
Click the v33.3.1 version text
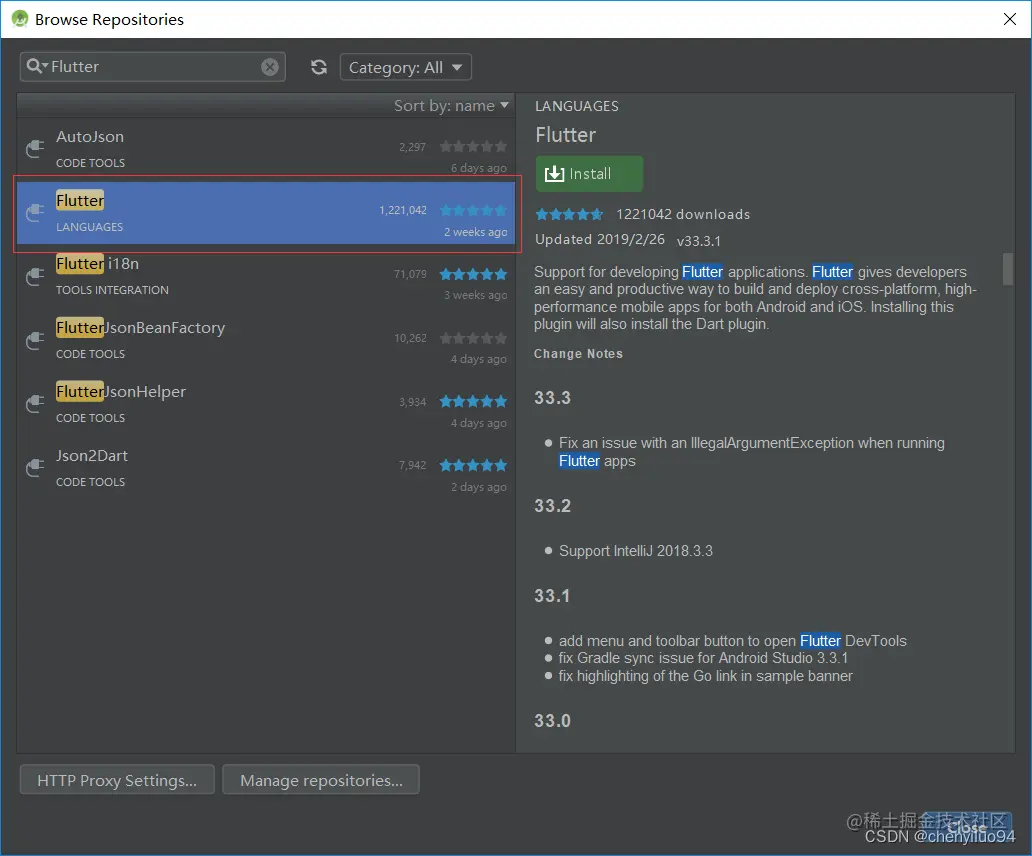point(698,241)
